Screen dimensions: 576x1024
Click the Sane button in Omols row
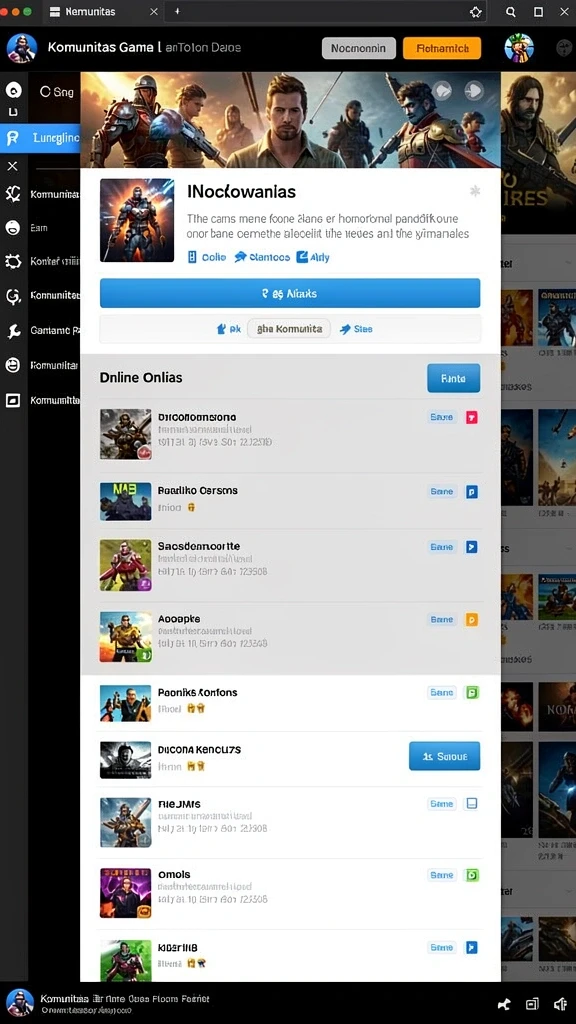tap(441, 875)
